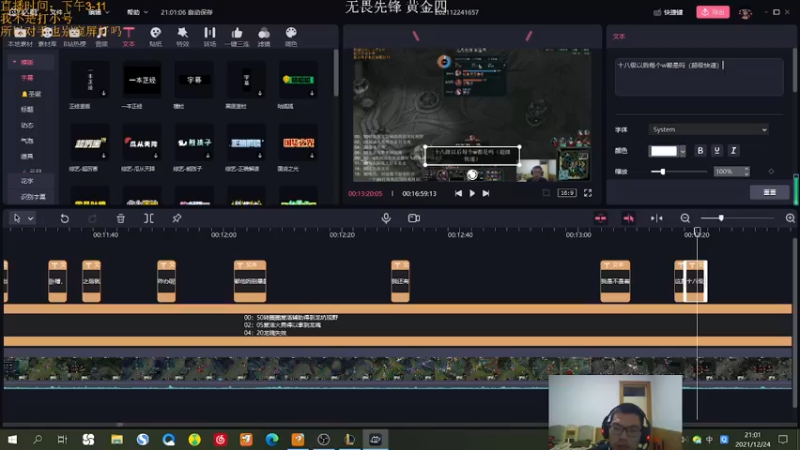Open the 音频 audio tab
The height and width of the screenshot is (450, 800).
tap(102, 37)
